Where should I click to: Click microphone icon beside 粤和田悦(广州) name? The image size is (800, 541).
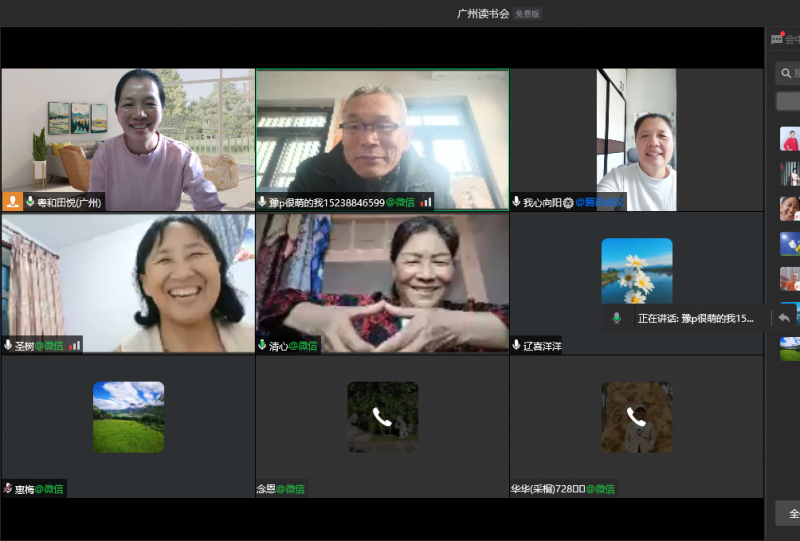click(x=30, y=201)
